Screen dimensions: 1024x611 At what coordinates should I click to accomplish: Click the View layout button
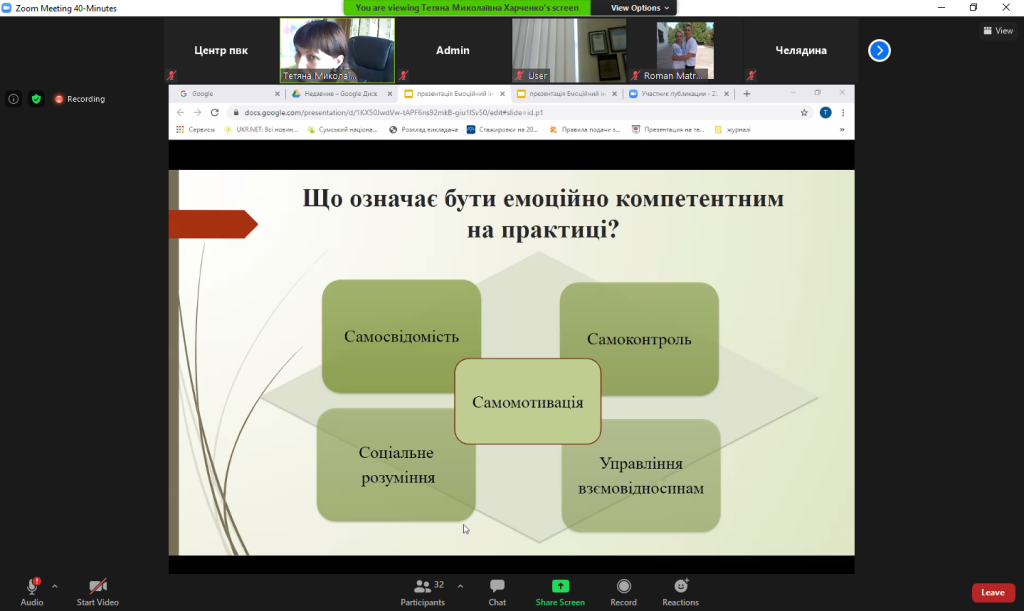coord(998,31)
